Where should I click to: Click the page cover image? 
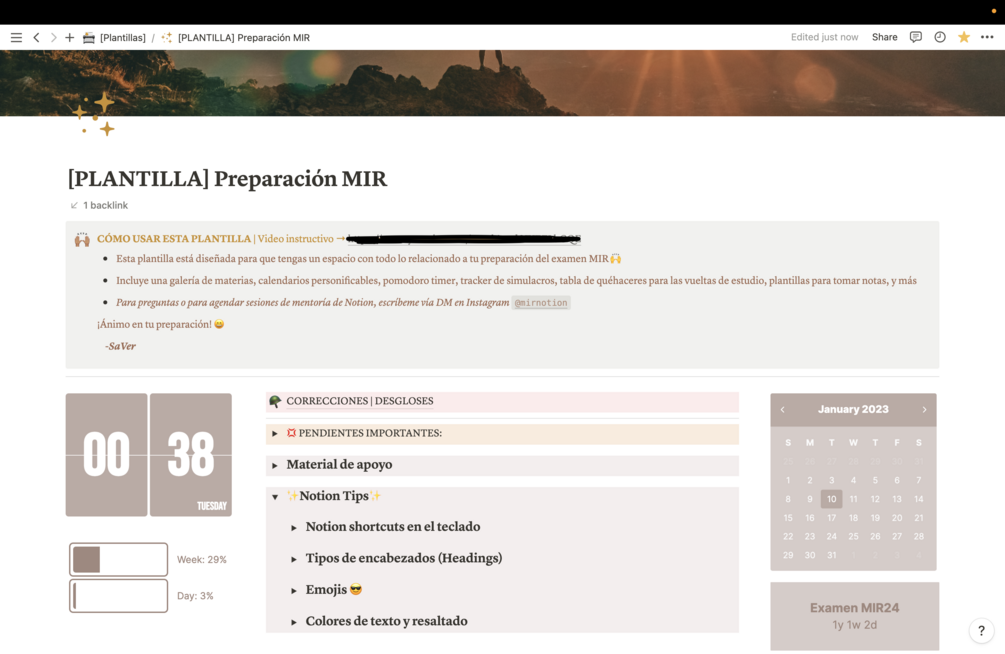(502, 83)
